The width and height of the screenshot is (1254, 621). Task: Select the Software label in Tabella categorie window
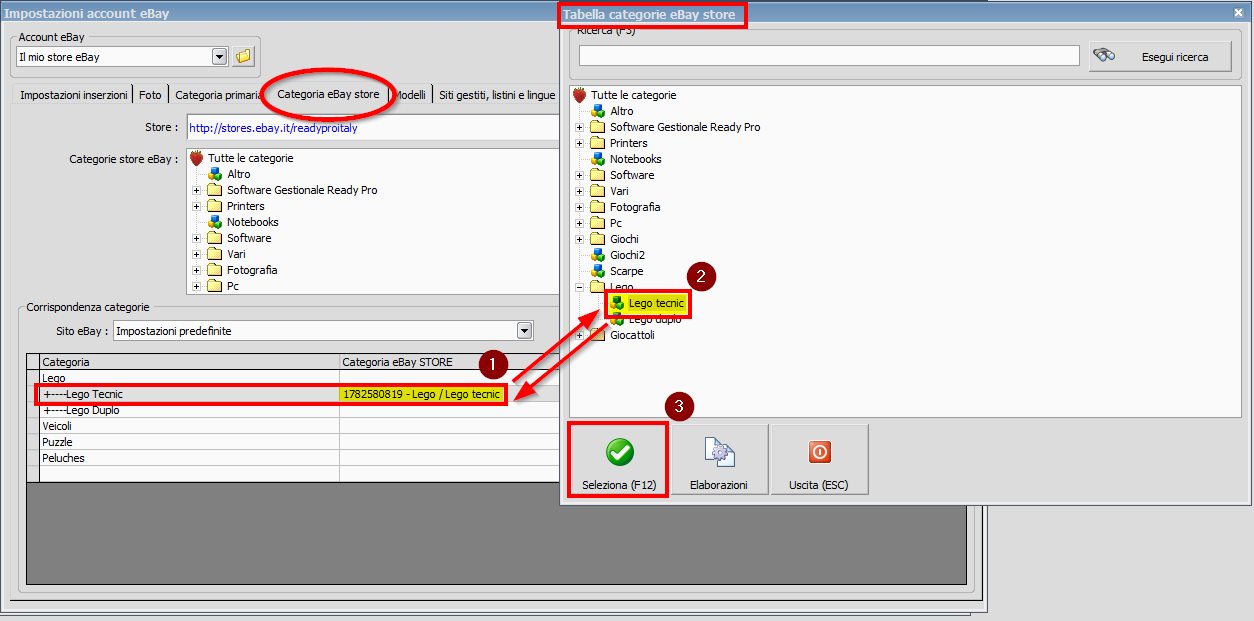click(632, 175)
